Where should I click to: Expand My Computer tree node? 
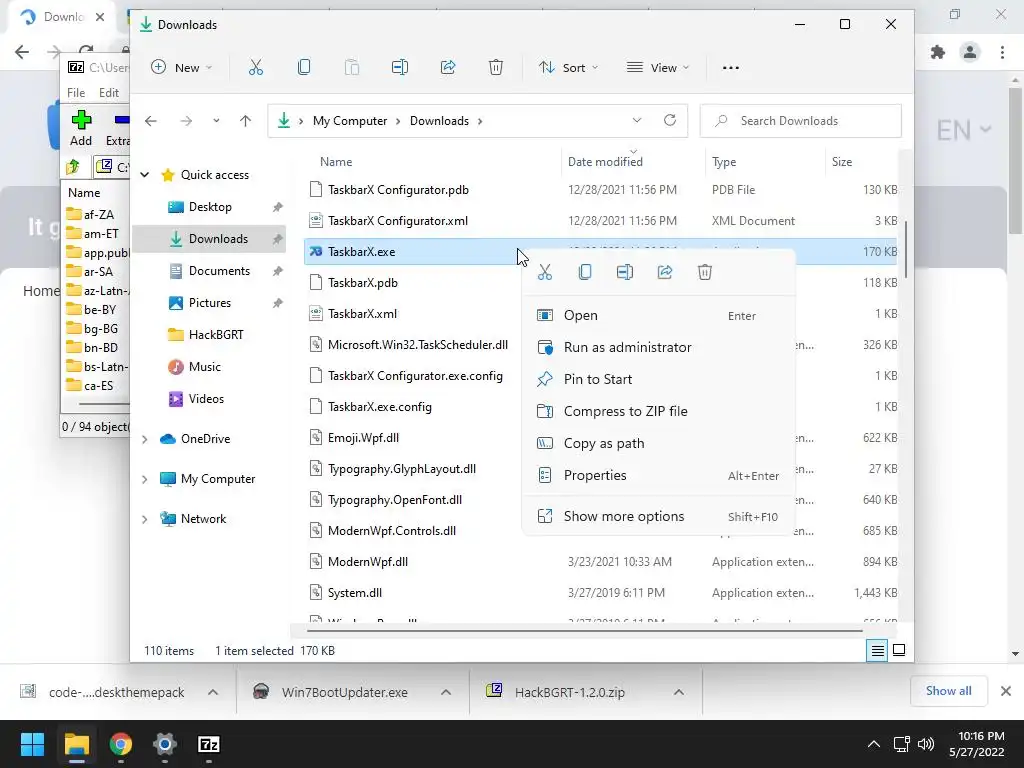[x=145, y=479]
